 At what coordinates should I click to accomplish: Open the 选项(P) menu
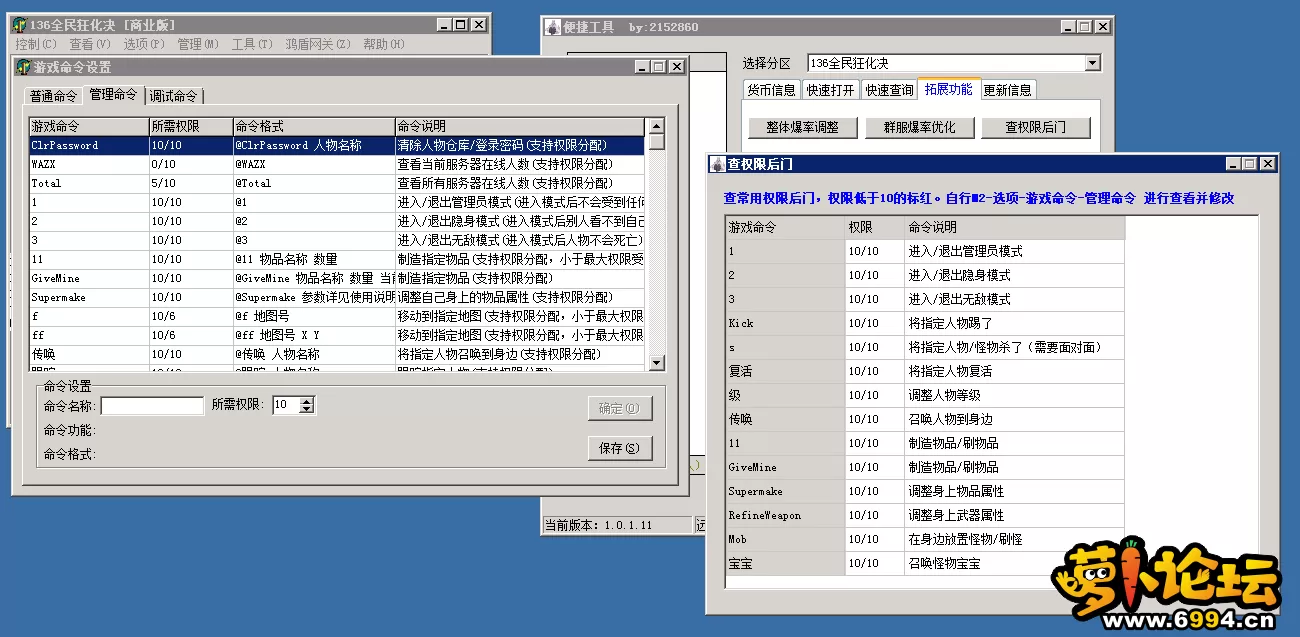click(144, 44)
